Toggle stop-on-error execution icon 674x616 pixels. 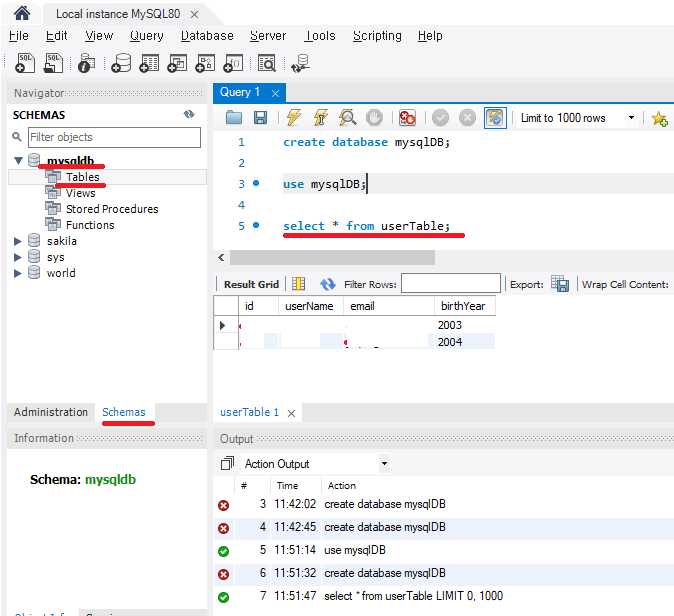pos(407,117)
